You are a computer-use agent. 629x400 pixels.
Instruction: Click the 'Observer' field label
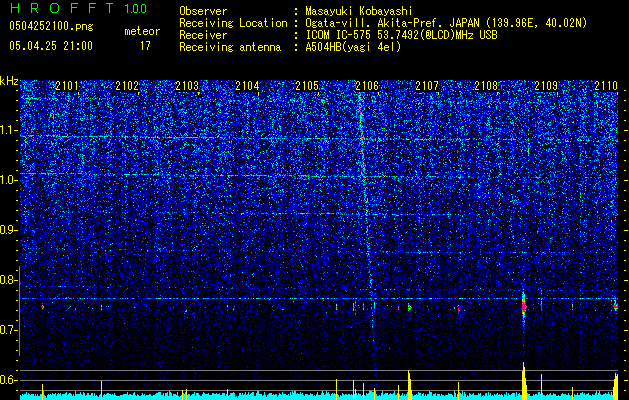click(x=203, y=11)
